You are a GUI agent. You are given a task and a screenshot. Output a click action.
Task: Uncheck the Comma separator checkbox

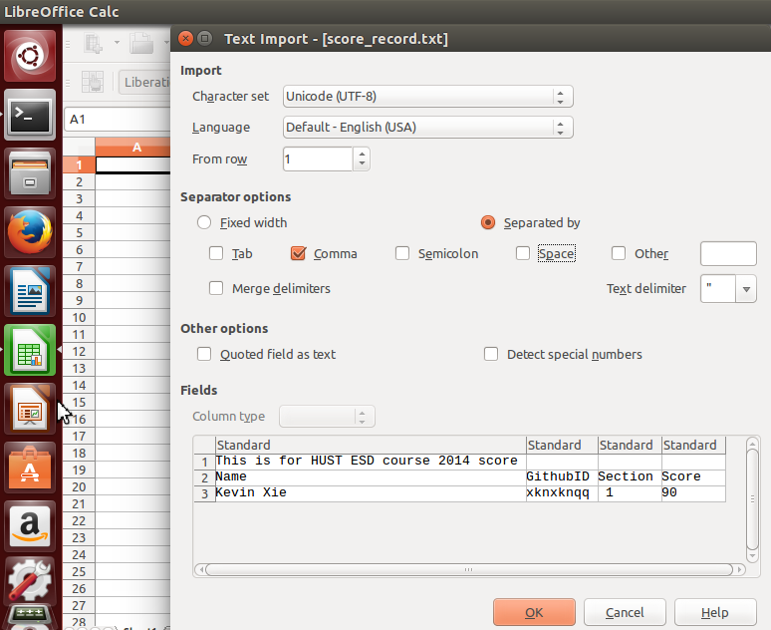[x=298, y=253]
